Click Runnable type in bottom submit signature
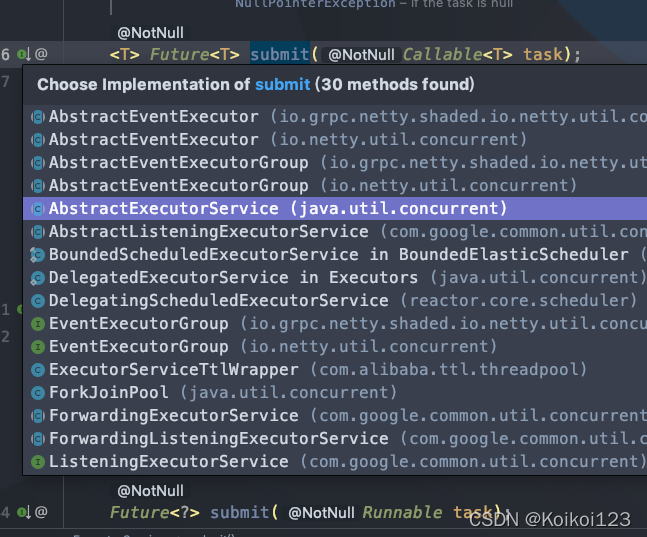Viewport: 647px width, 537px height. [402, 513]
